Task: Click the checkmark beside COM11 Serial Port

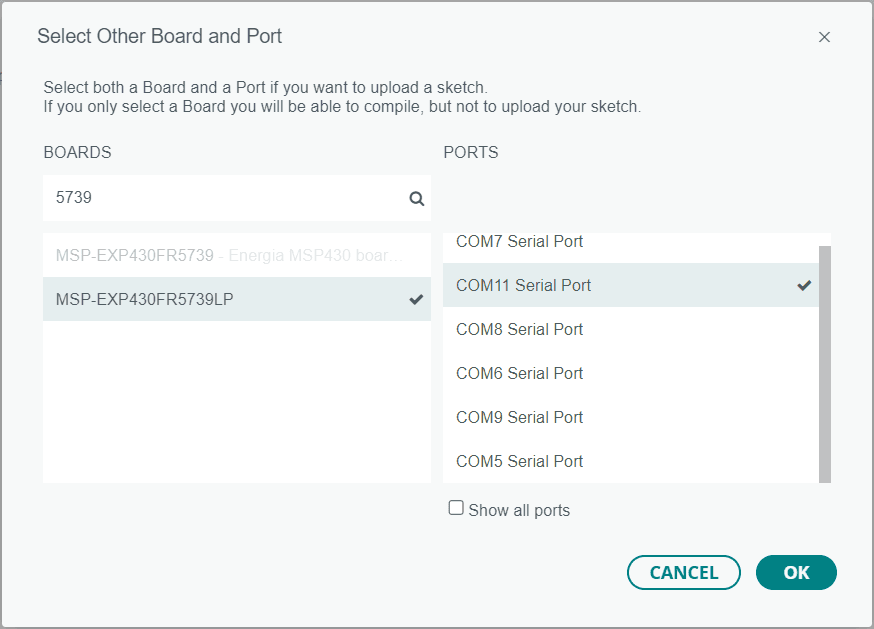Action: coord(804,285)
